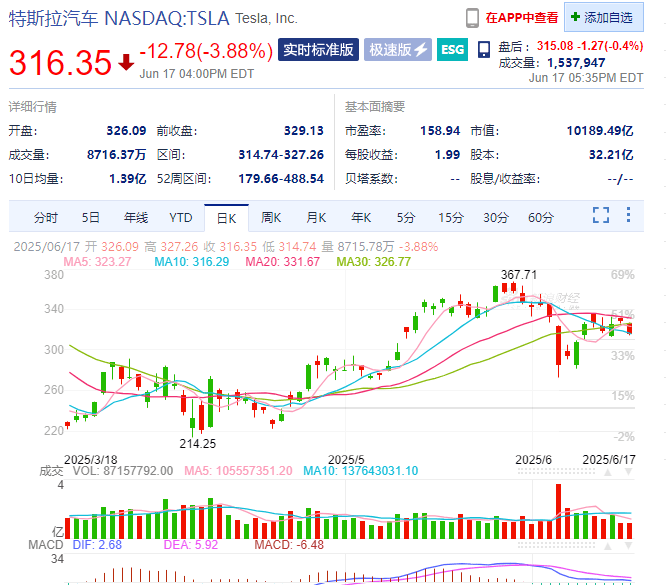This screenshot has height=585, width=666.
Task: Switch to 极速版 mode
Action: (x=398, y=50)
